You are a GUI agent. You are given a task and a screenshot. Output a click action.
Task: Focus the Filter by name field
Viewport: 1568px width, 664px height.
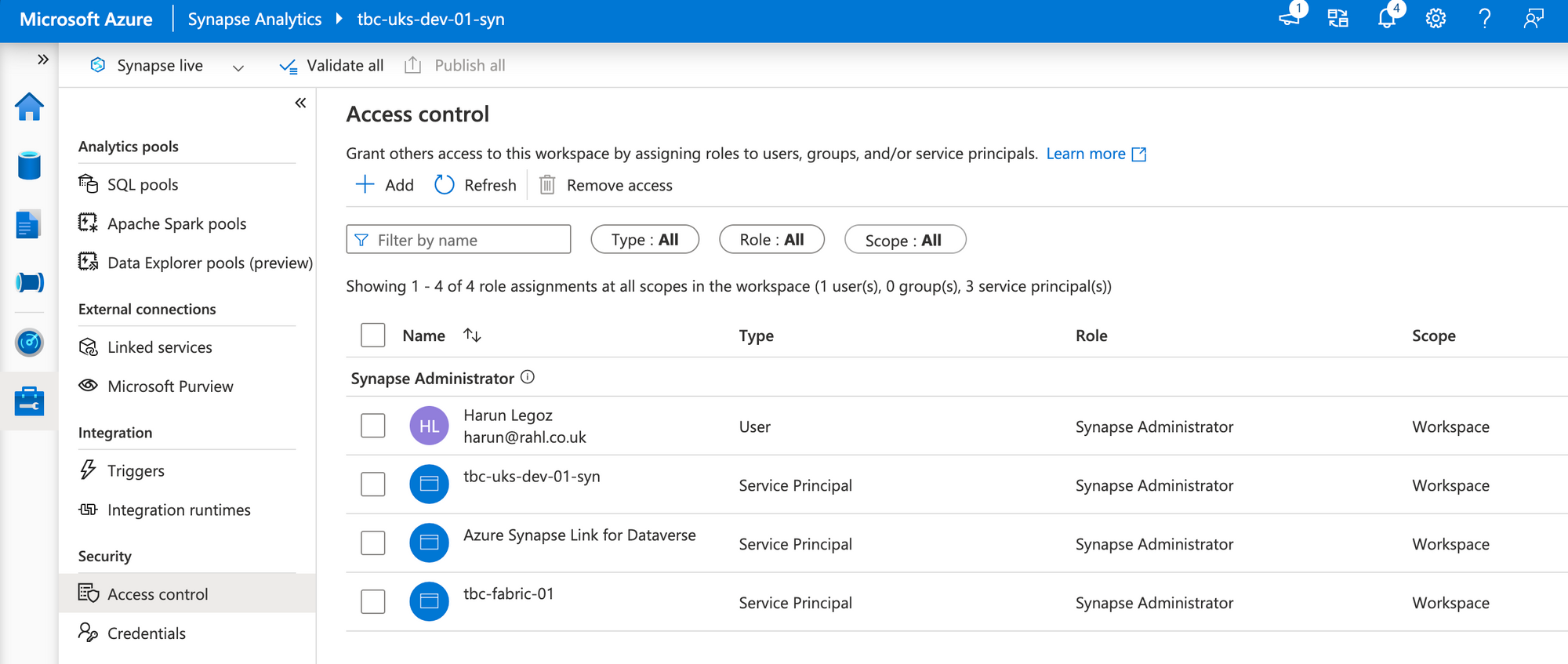click(x=459, y=240)
